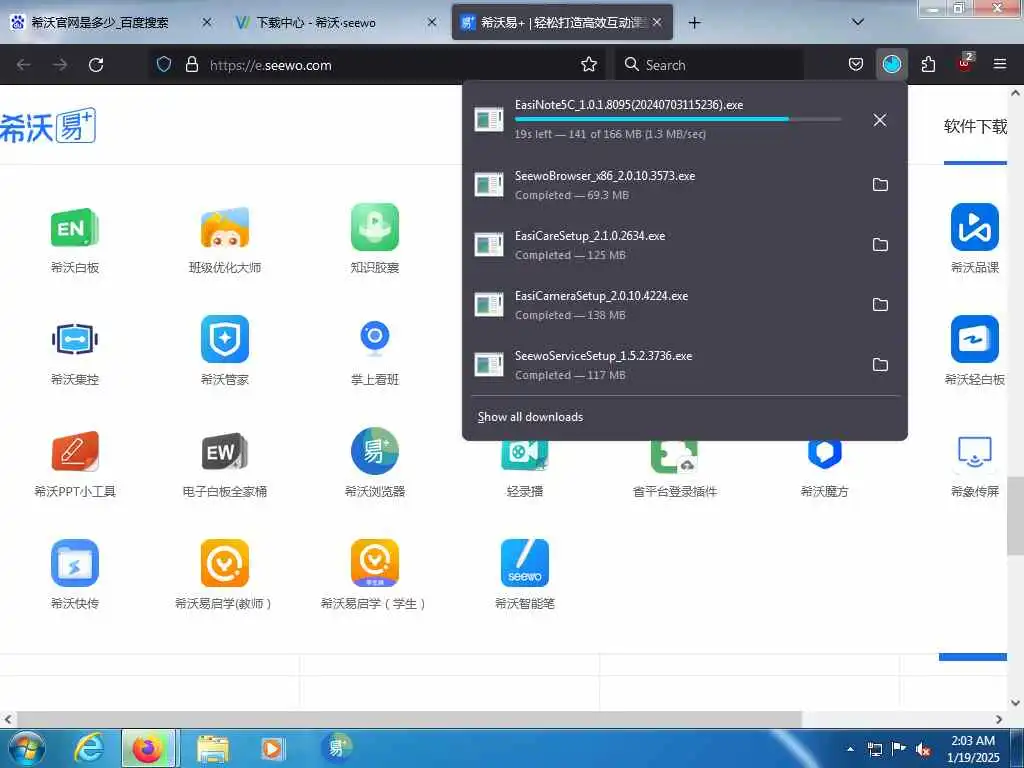Cancel the EasiNote5C download
The height and width of the screenshot is (768, 1024).
(x=880, y=120)
